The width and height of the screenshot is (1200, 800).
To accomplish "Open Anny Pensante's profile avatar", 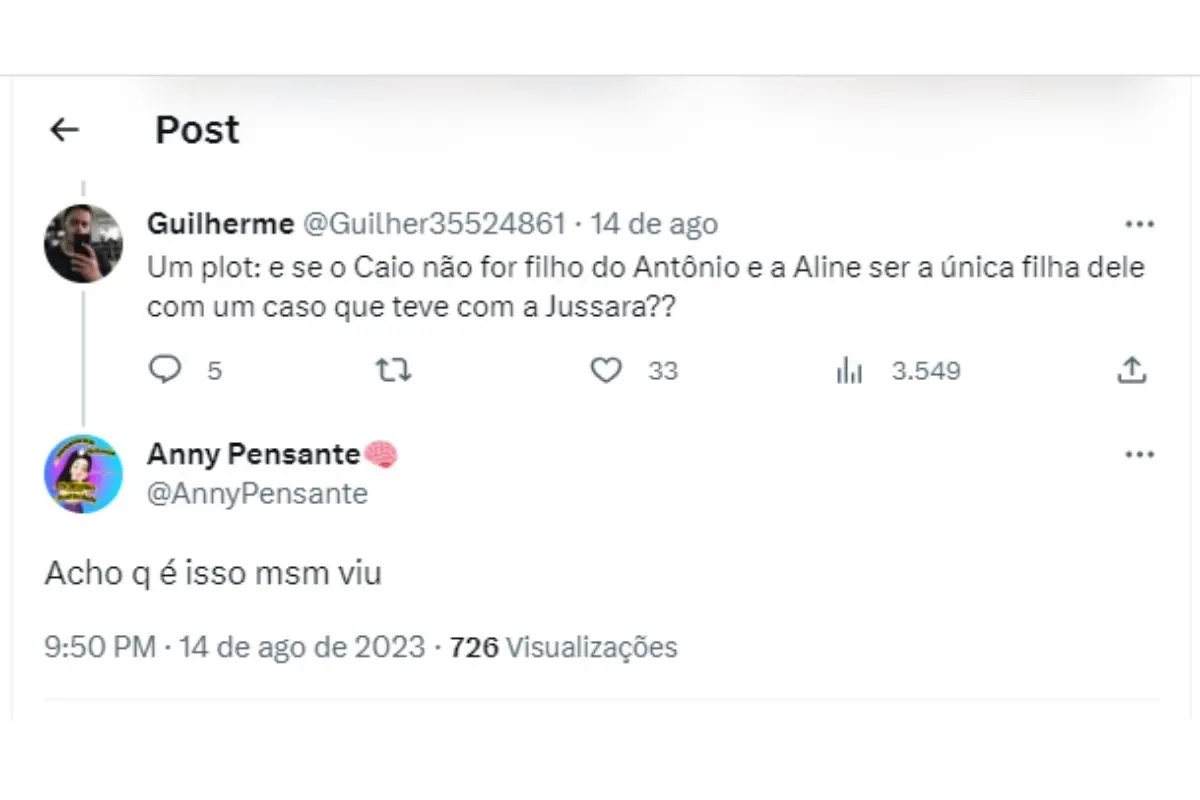I will click(x=83, y=474).
